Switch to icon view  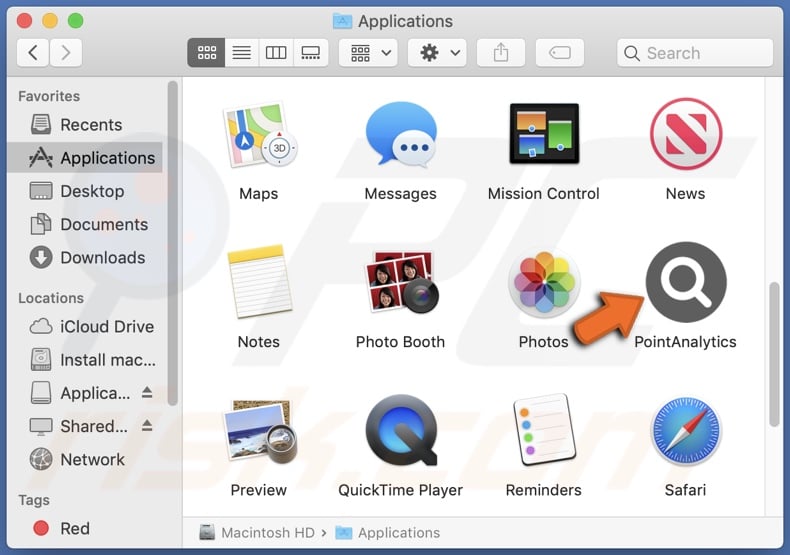[x=207, y=52]
